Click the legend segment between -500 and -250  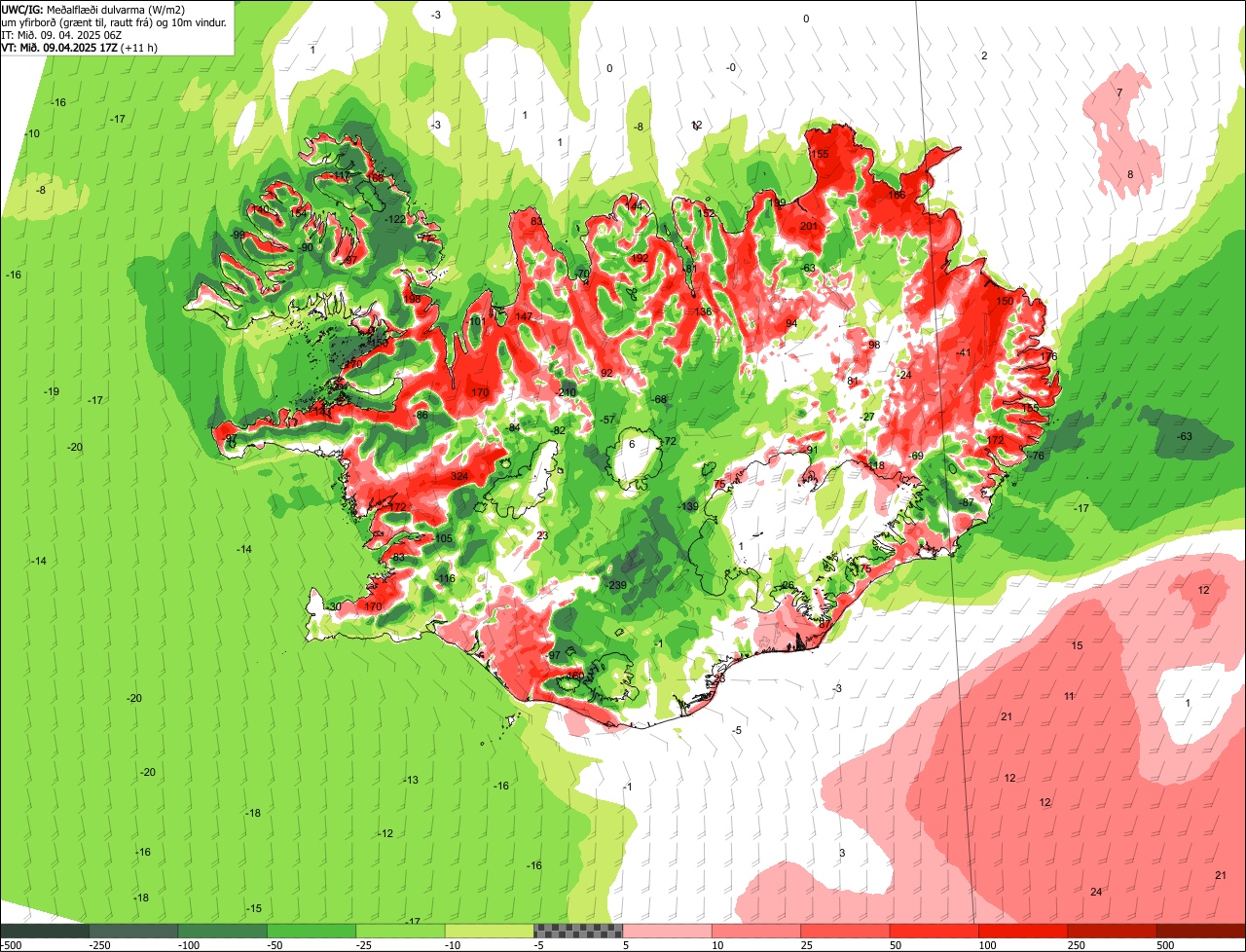tap(45, 931)
